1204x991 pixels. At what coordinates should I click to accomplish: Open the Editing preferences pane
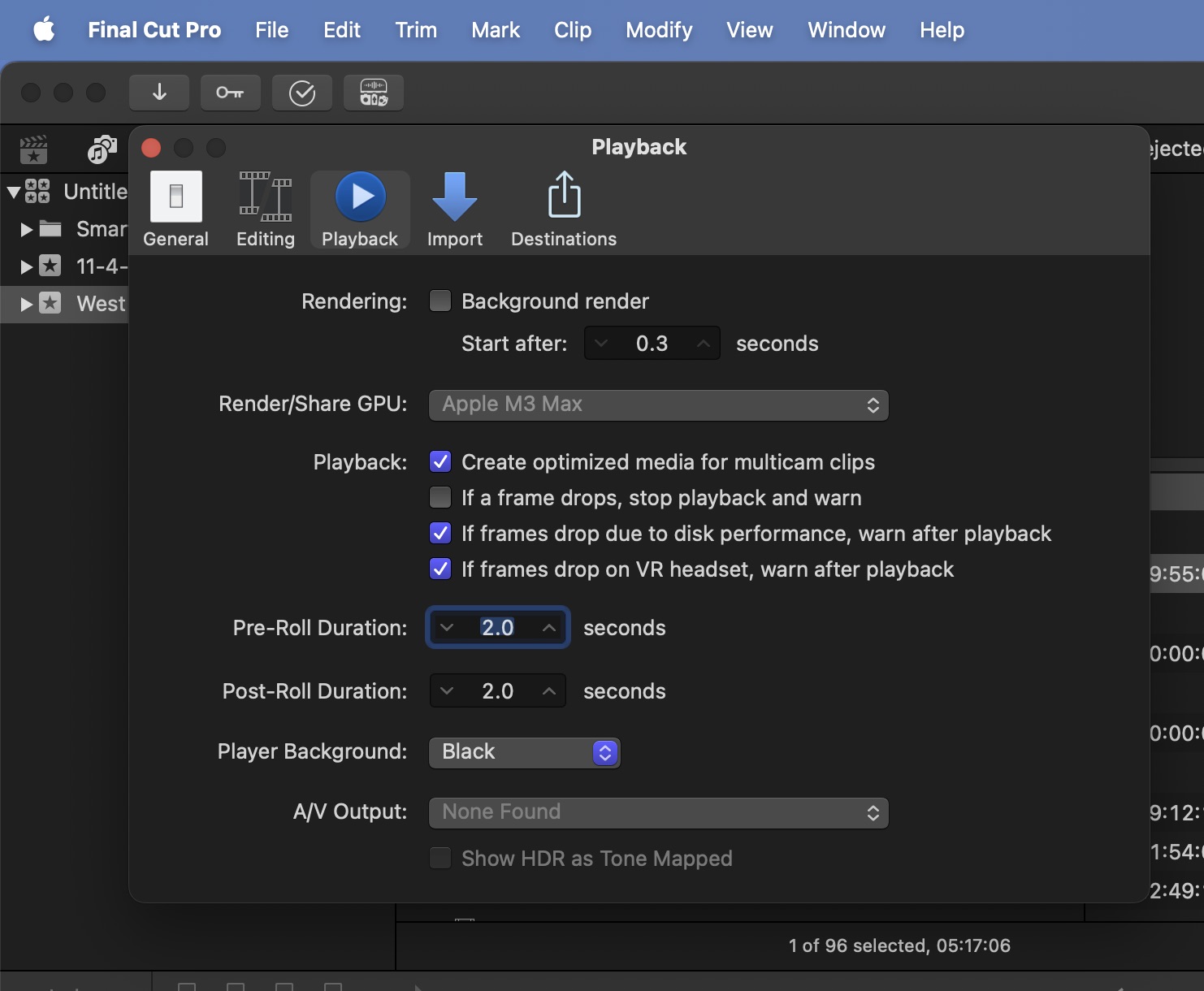click(266, 209)
